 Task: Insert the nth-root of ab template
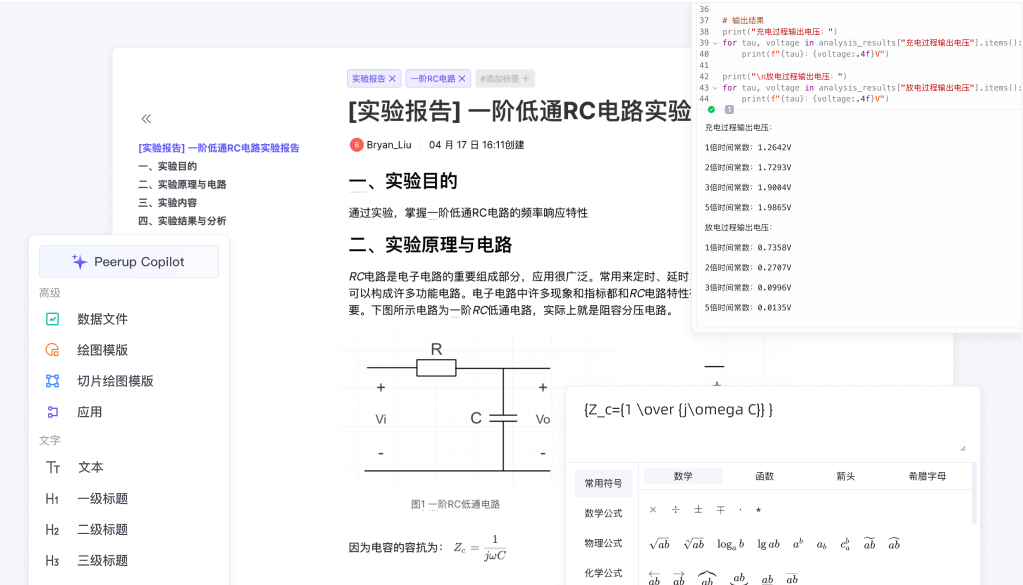[x=694, y=544]
